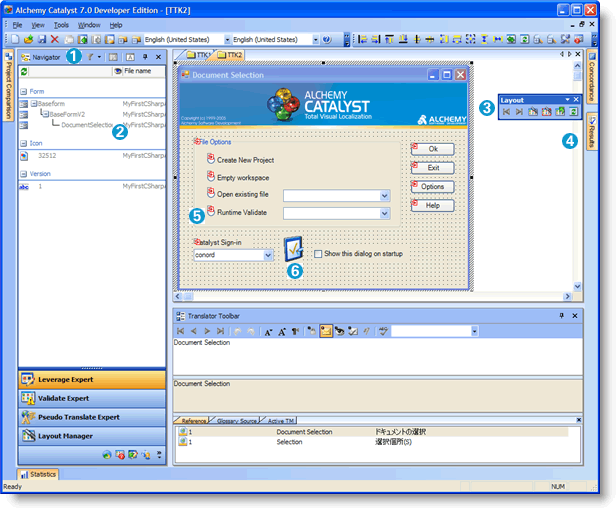This screenshot has height=510, width=616.
Task: Select the Create New Project radio button
Action: point(211,159)
